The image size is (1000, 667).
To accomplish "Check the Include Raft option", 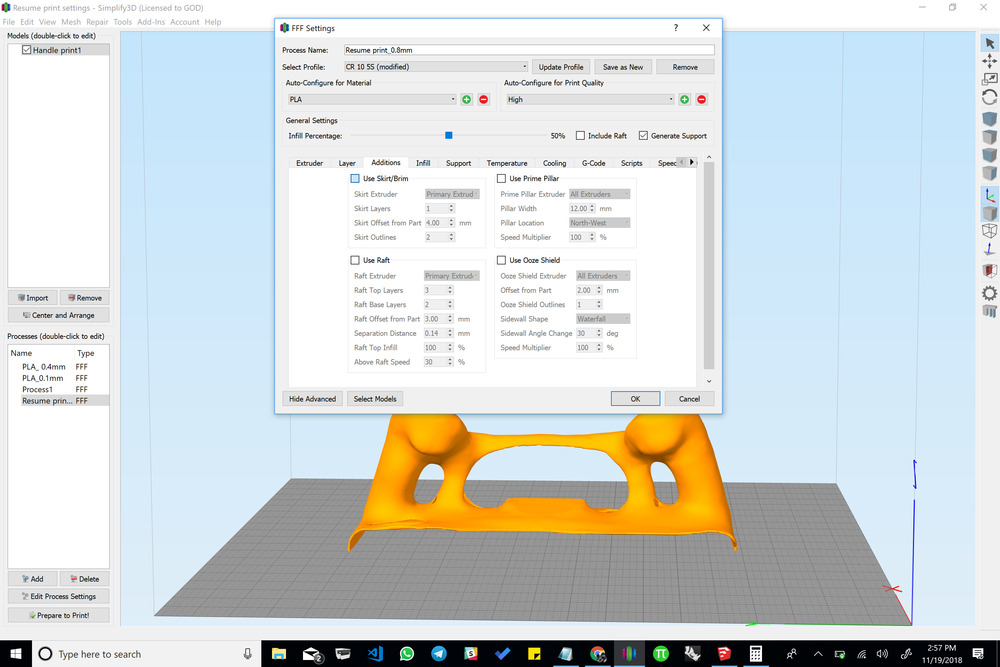I will pos(580,136).
